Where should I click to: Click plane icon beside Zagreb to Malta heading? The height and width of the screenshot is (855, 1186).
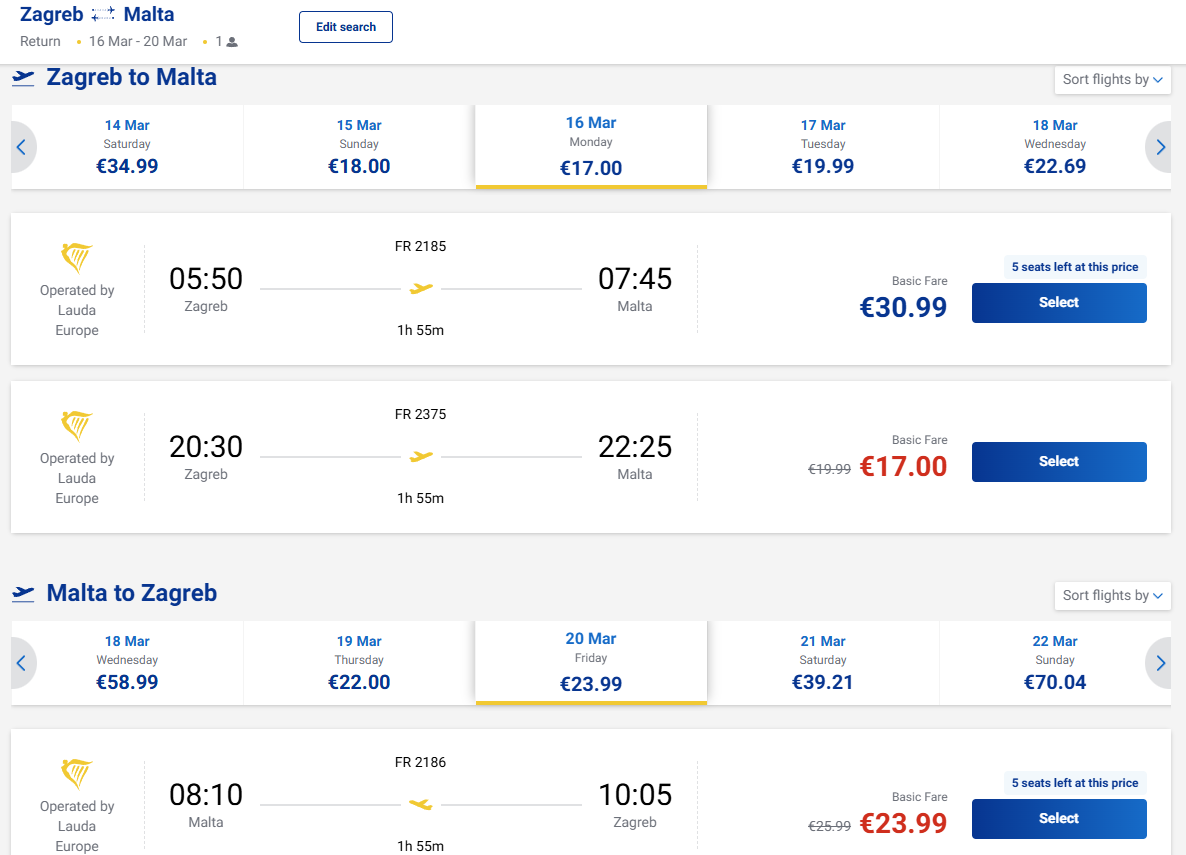[x=24, y=78]
